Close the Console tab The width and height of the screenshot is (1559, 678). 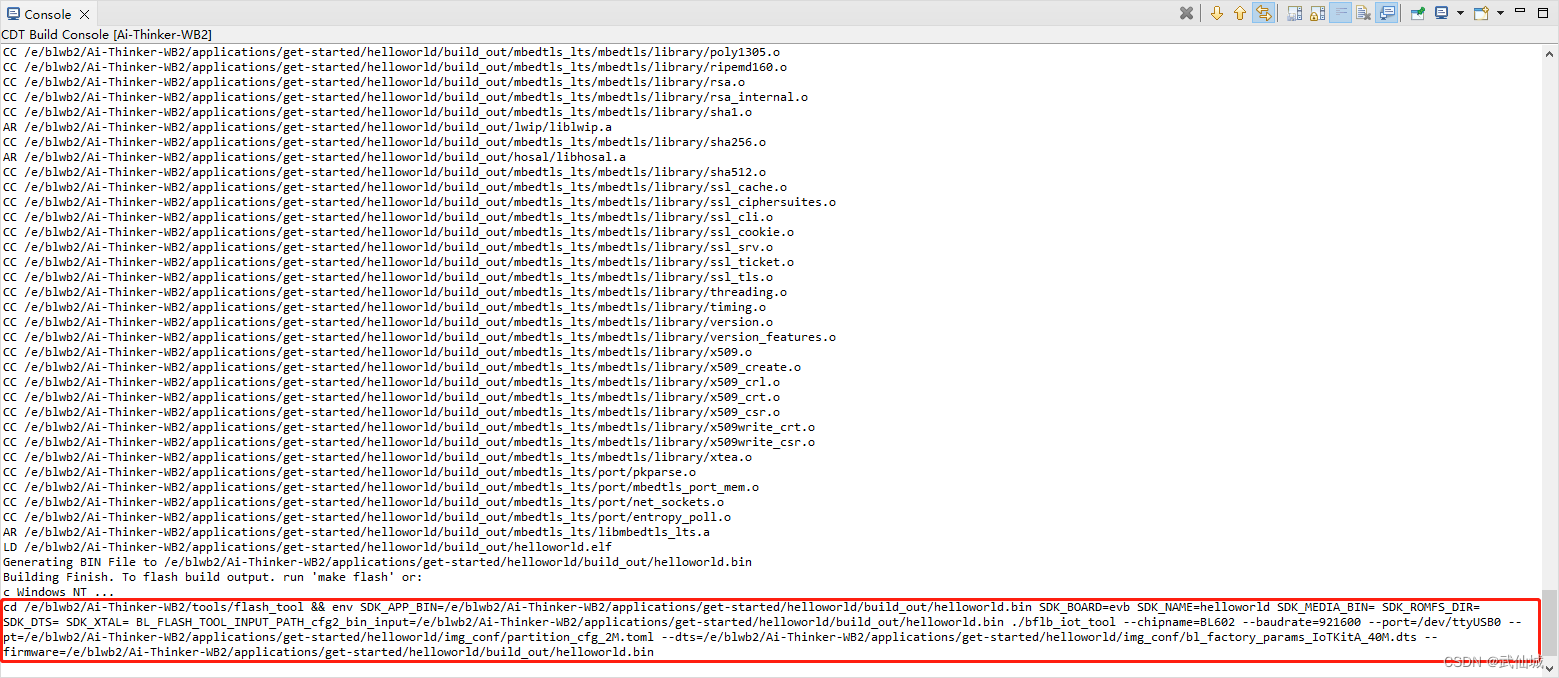point(84,14)
